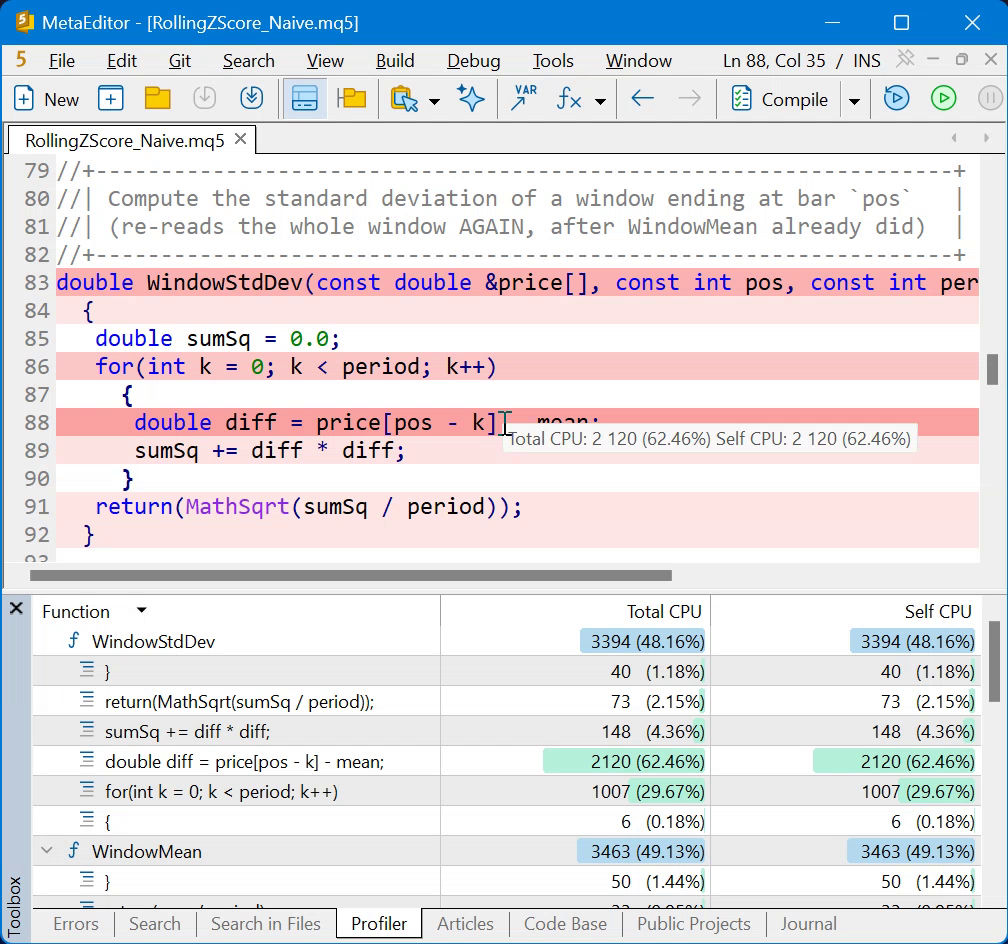This screenshot has width=1008, height=944.
Task: Click the Compile button
Action: pos(780,99)
